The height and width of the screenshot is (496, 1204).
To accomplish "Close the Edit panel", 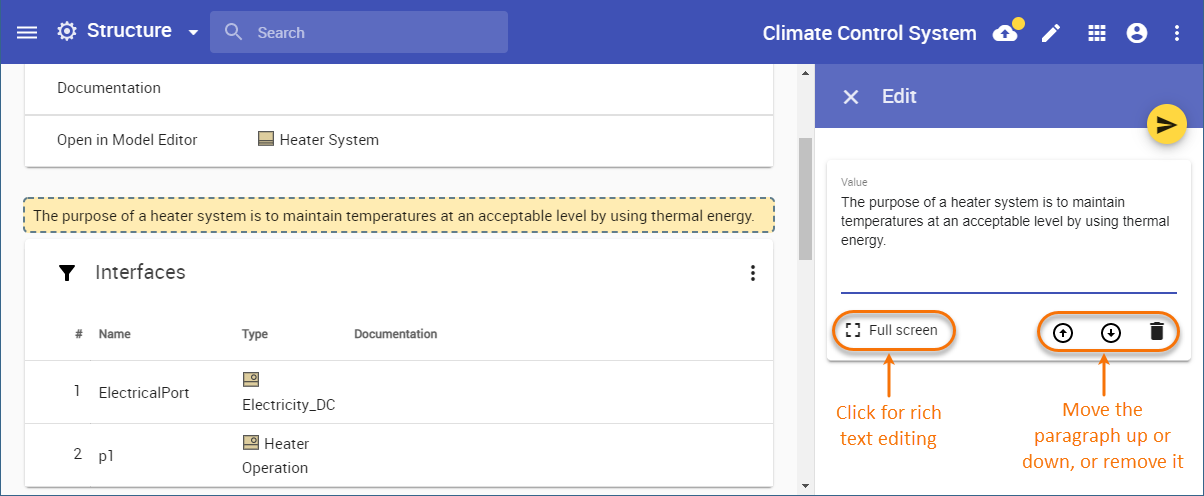I will pyautogui.click(x=851, y=97).
